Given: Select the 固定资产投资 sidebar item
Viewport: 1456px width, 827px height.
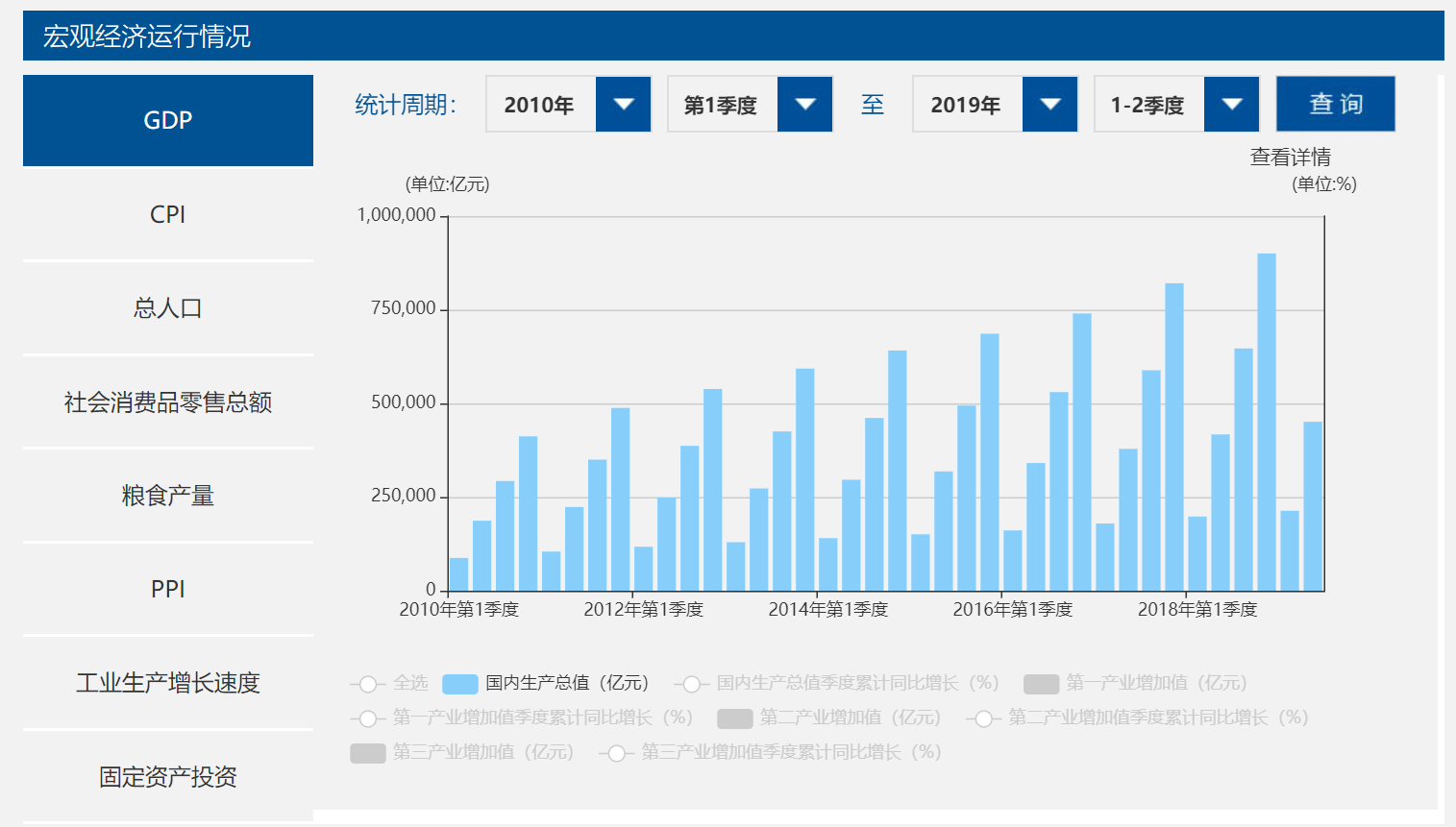Looking at the screenshot, I should coord(168,777).
